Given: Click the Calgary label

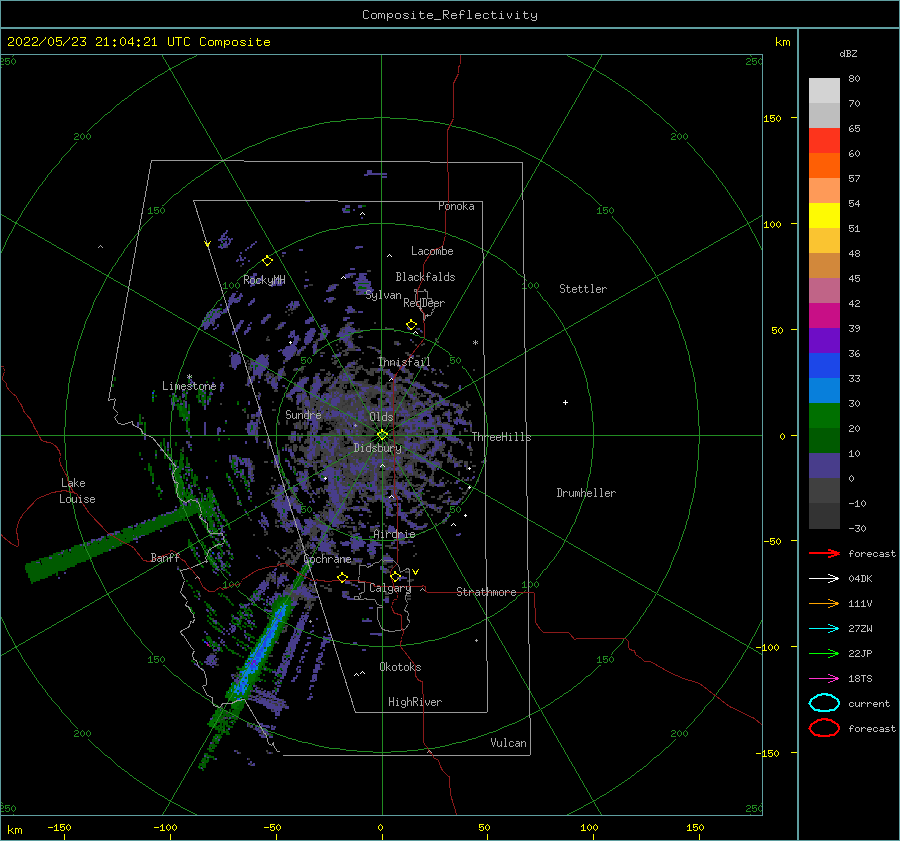Looking at the screenshot, I should point(390,588).
